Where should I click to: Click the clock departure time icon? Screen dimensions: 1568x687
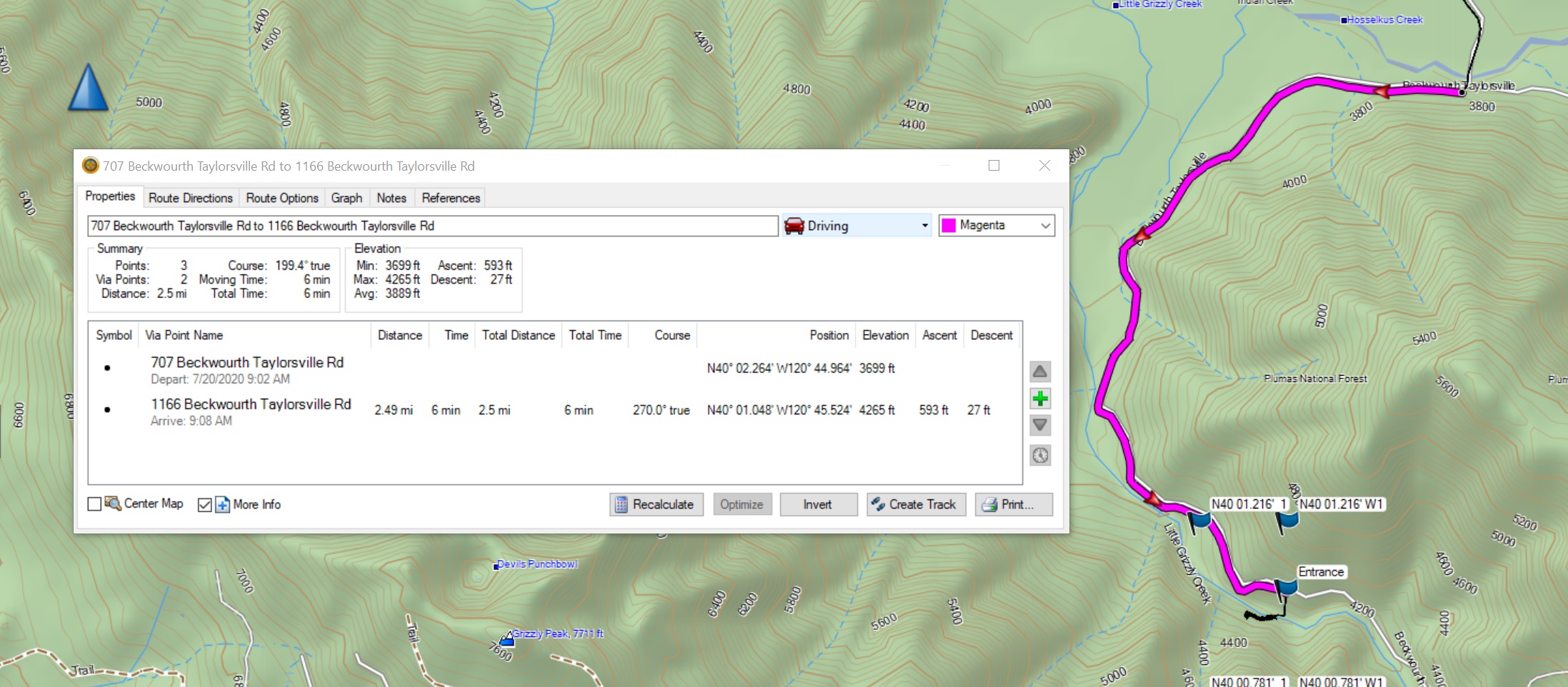(1040, 456)
